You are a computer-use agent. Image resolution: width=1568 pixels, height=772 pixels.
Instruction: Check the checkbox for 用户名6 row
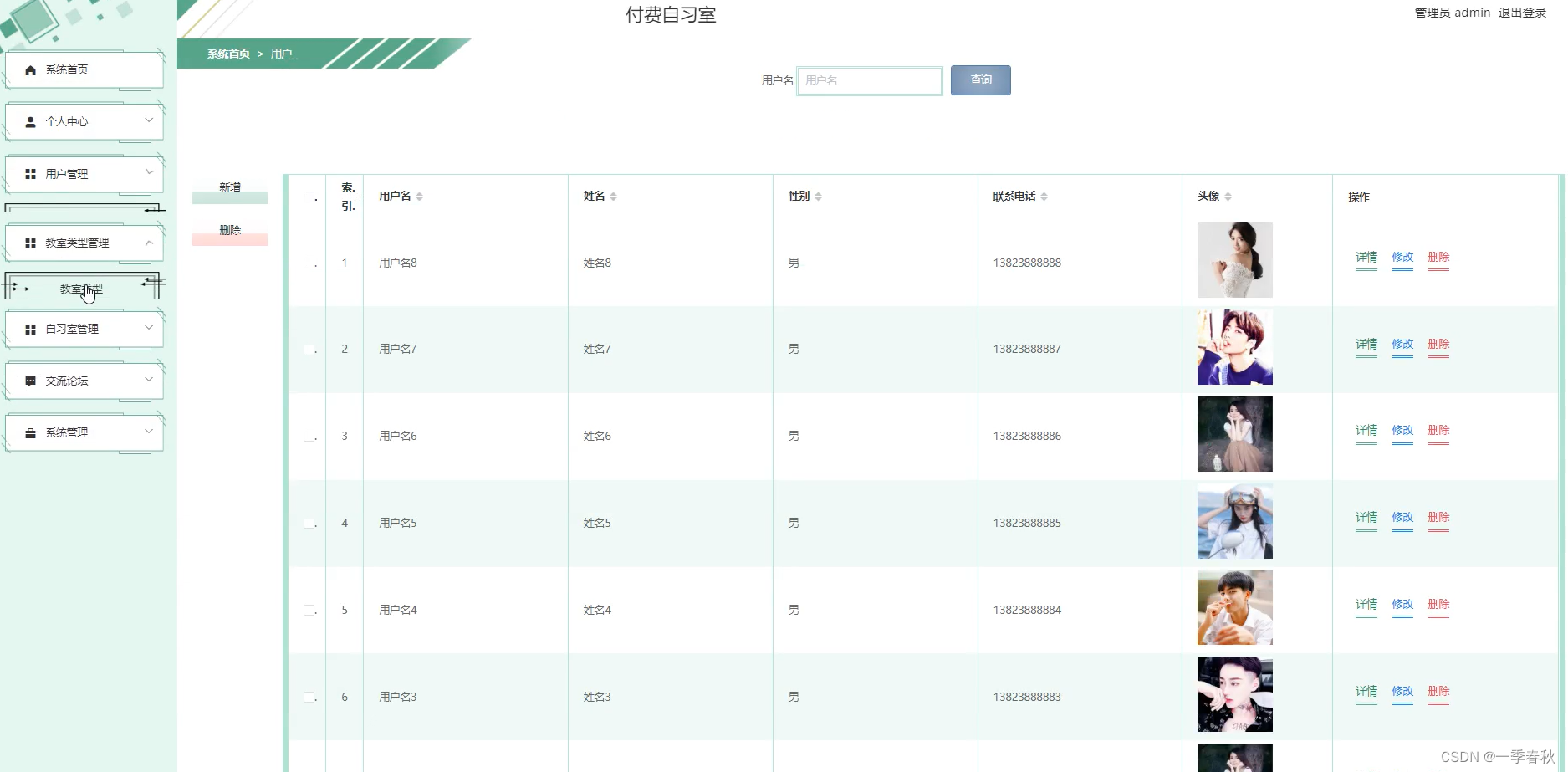(309, 436)
